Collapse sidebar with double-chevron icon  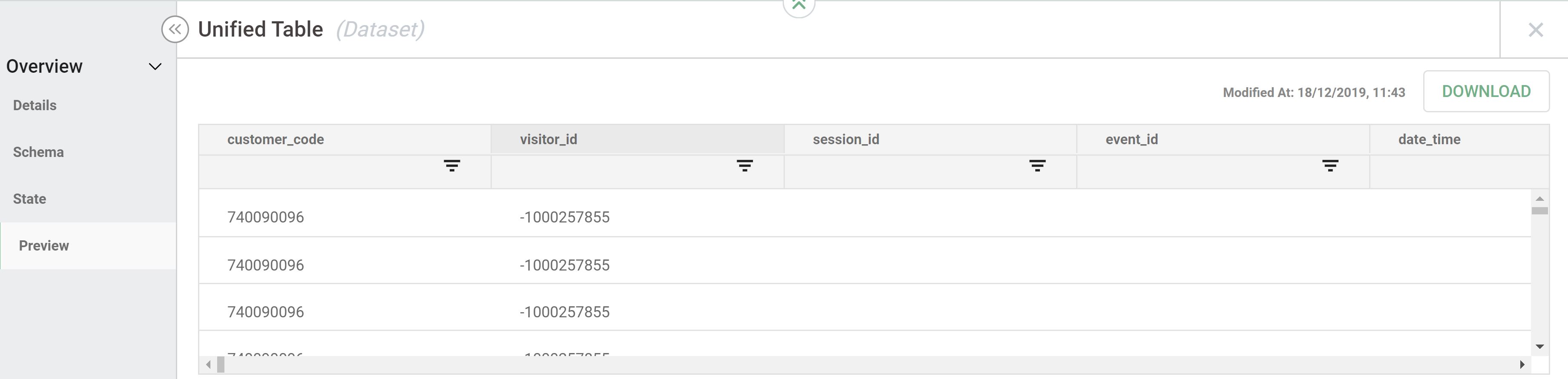175,29
